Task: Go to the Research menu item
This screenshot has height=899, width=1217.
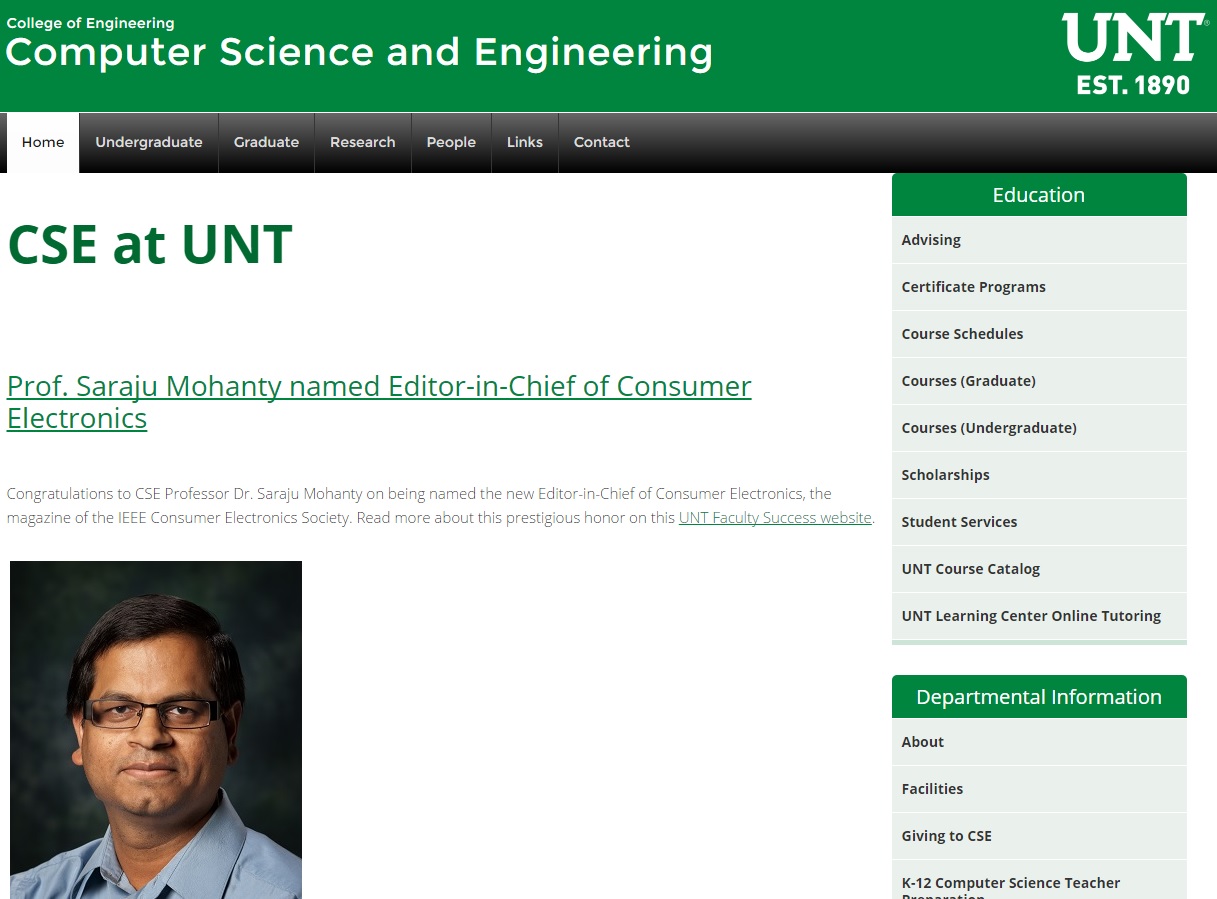Action: tap(363, 142)
